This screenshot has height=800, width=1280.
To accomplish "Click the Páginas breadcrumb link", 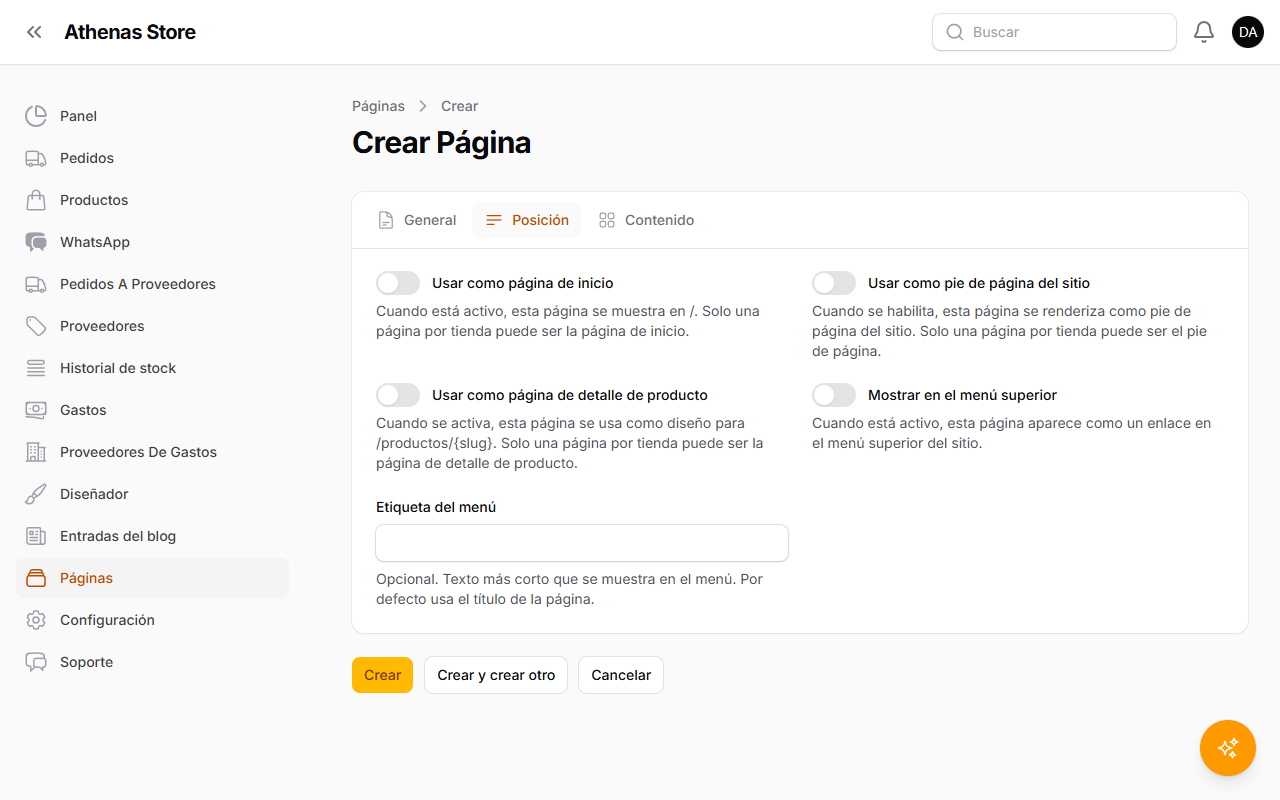I will 378,106.
